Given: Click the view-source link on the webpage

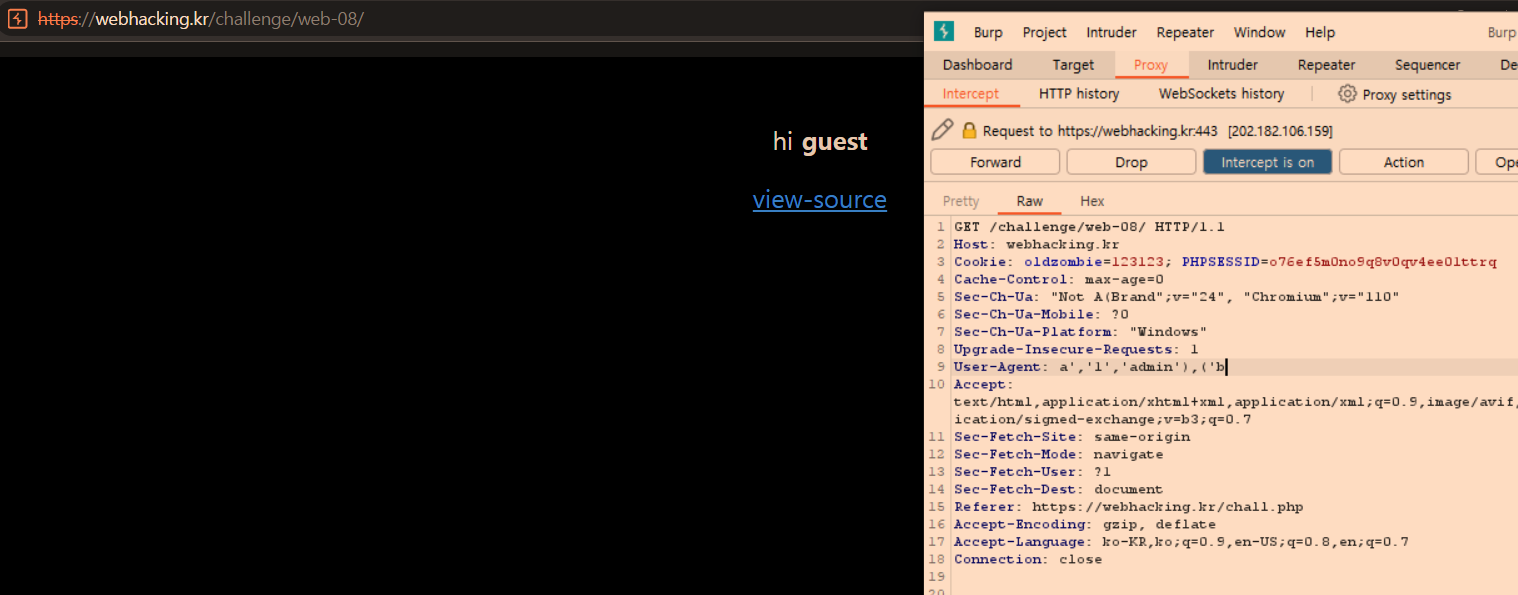Looking at the screenshot, I should pos(819,200).
